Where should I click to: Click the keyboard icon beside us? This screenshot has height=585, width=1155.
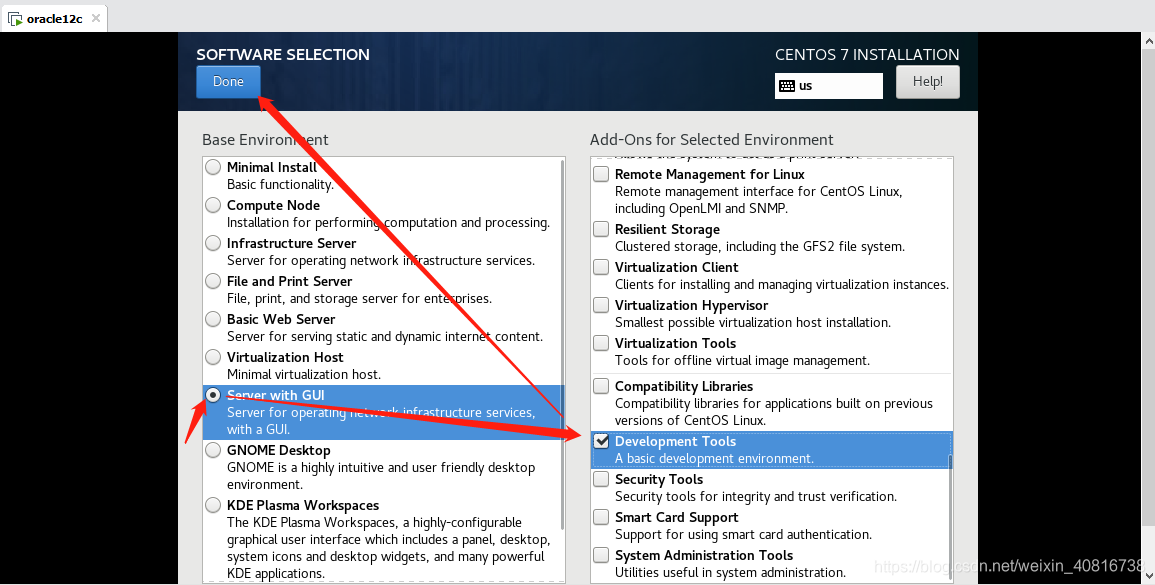(x=787, y=85)
